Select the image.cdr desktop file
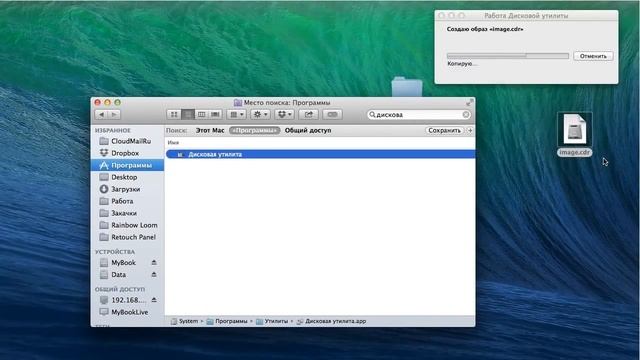 [x=575, y=135]
